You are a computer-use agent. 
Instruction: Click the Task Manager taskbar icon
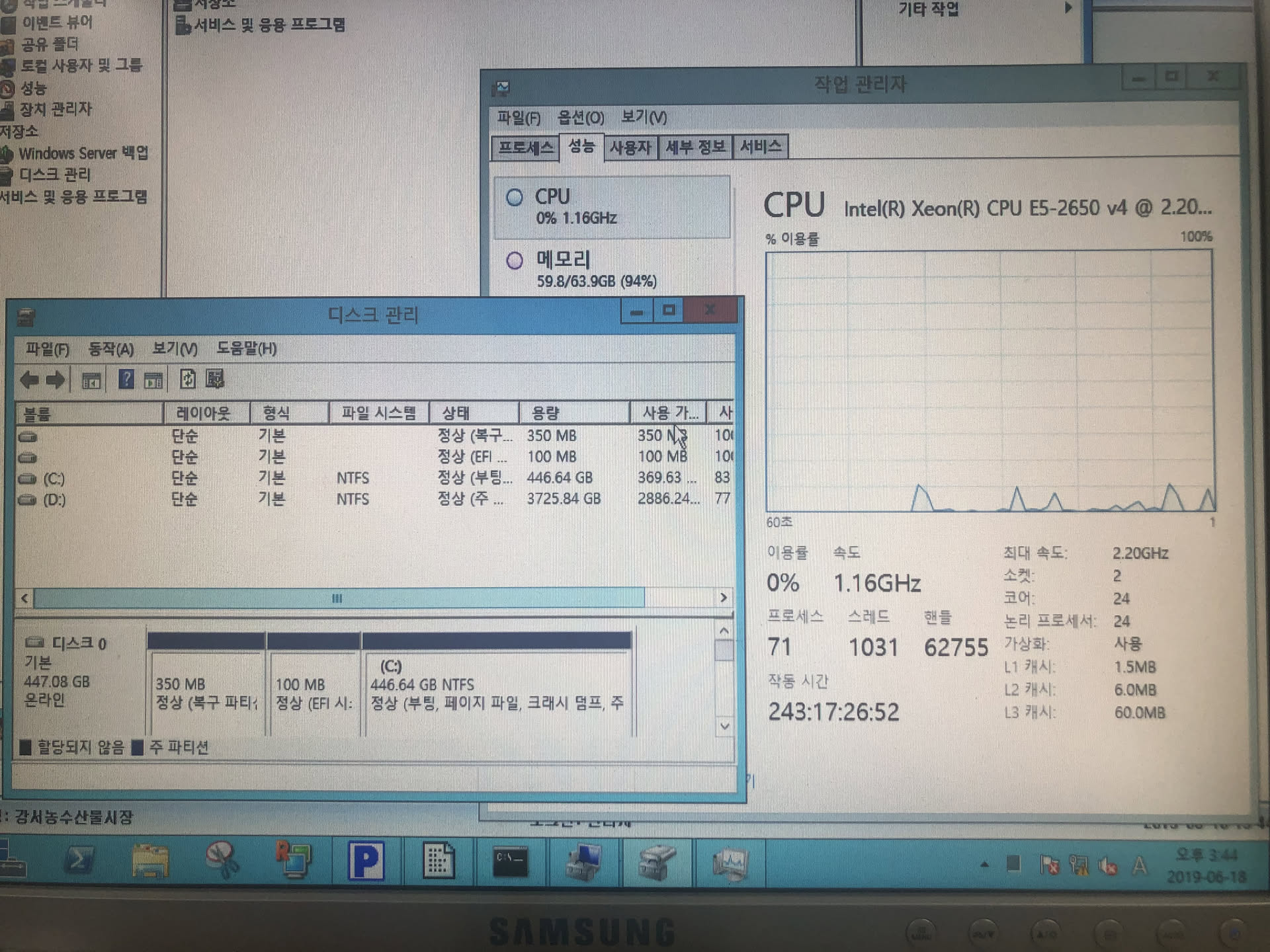point(730,862)
